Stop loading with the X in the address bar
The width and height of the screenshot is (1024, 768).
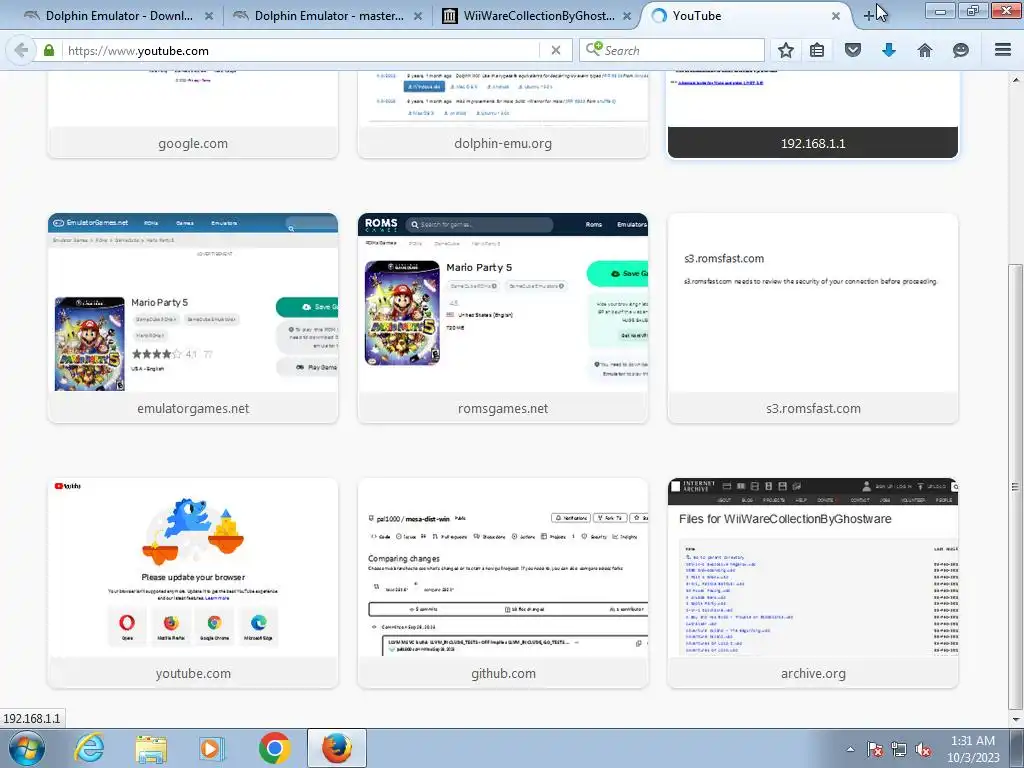click(x=556, y=50)
